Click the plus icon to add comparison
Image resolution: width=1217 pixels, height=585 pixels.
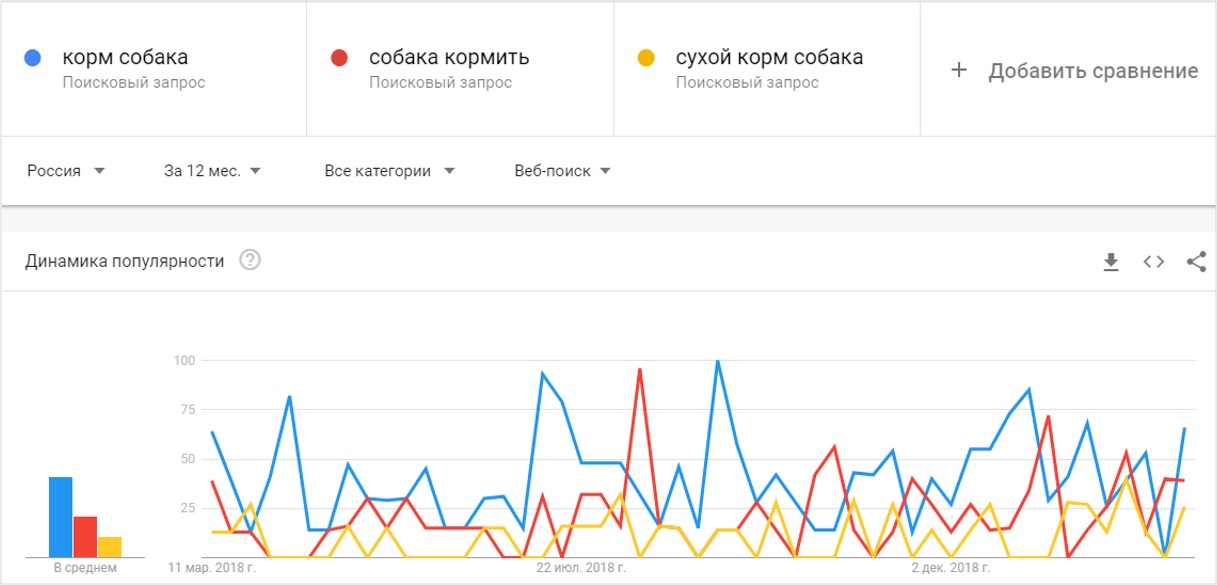[959, 70]
